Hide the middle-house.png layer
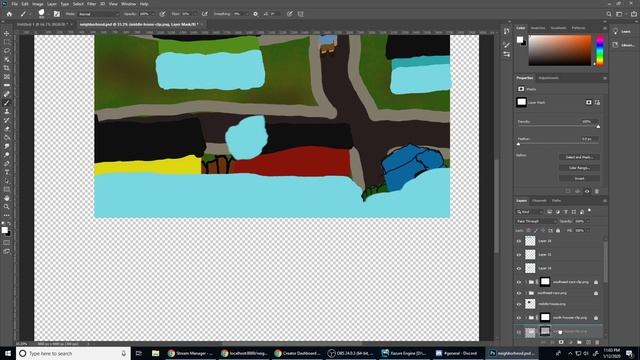The height and width of the screenshot is (360, 640). [x=519, y=304]
